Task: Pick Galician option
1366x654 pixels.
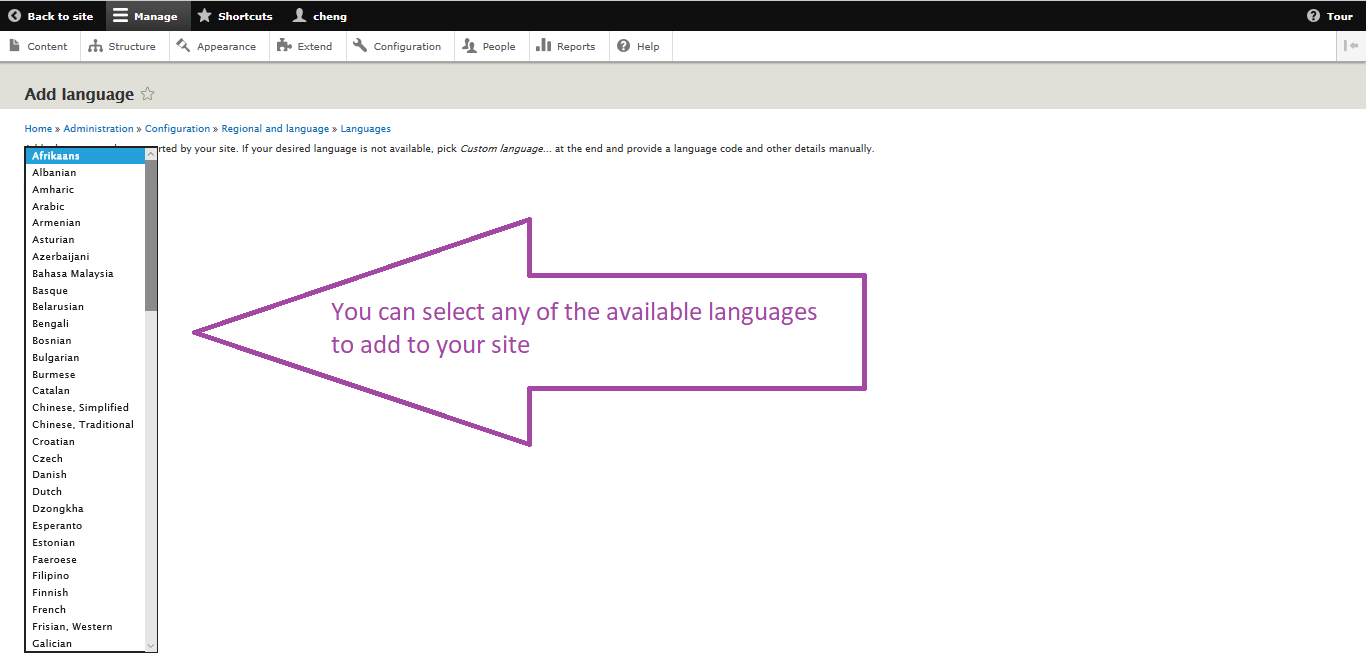Action: 85,644
